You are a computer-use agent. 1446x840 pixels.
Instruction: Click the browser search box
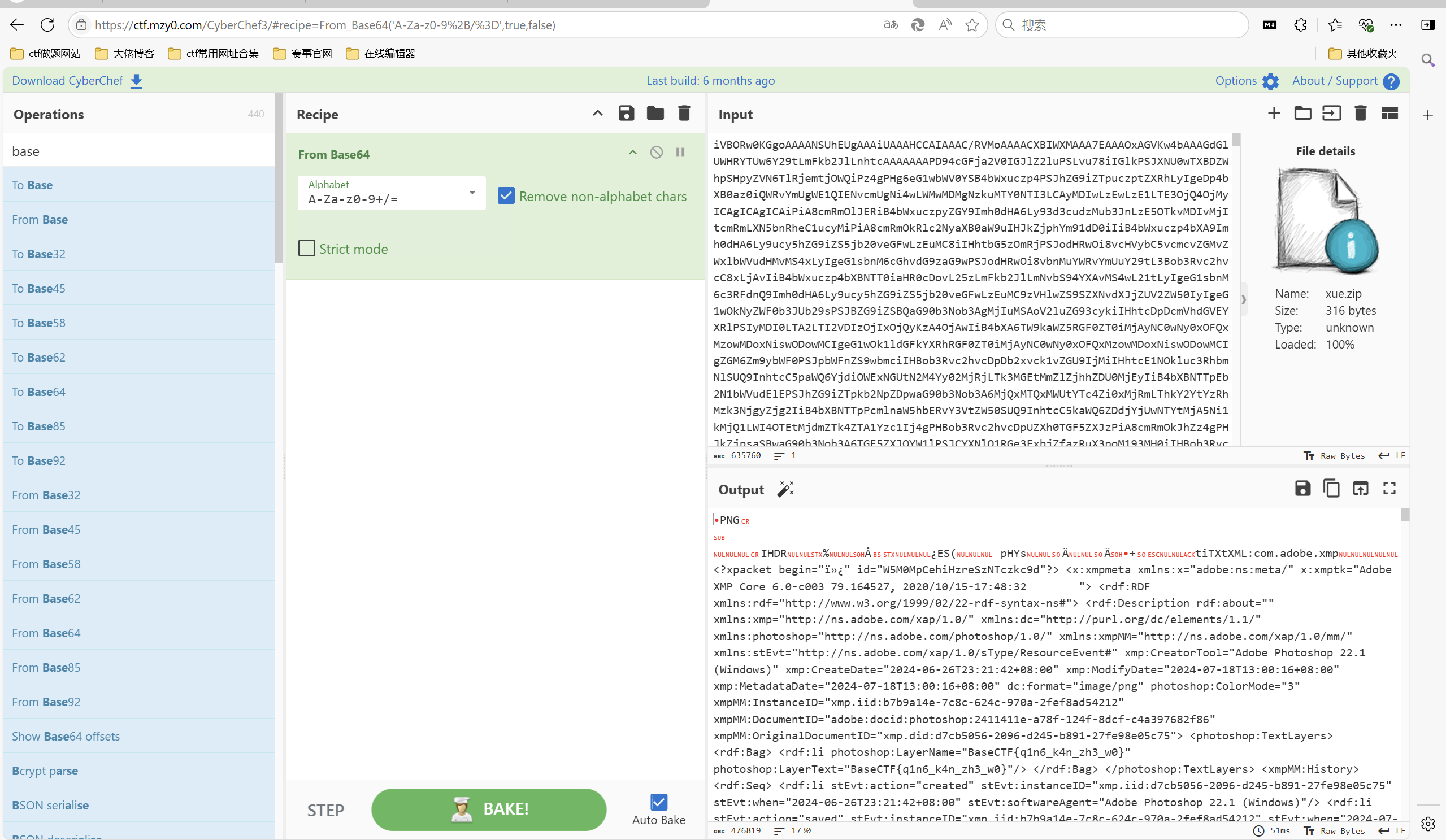(1122, 25)
